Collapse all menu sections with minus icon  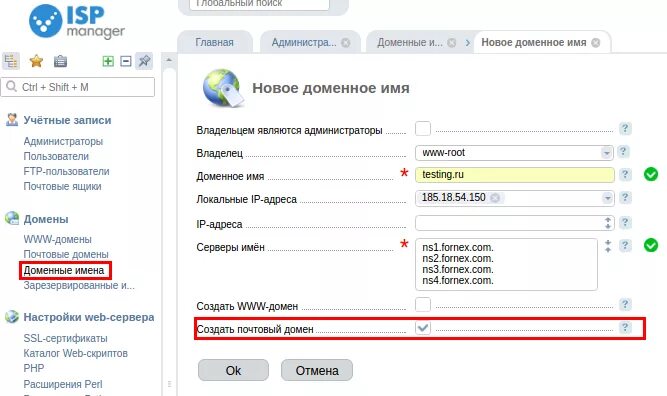tap(125, 61)
